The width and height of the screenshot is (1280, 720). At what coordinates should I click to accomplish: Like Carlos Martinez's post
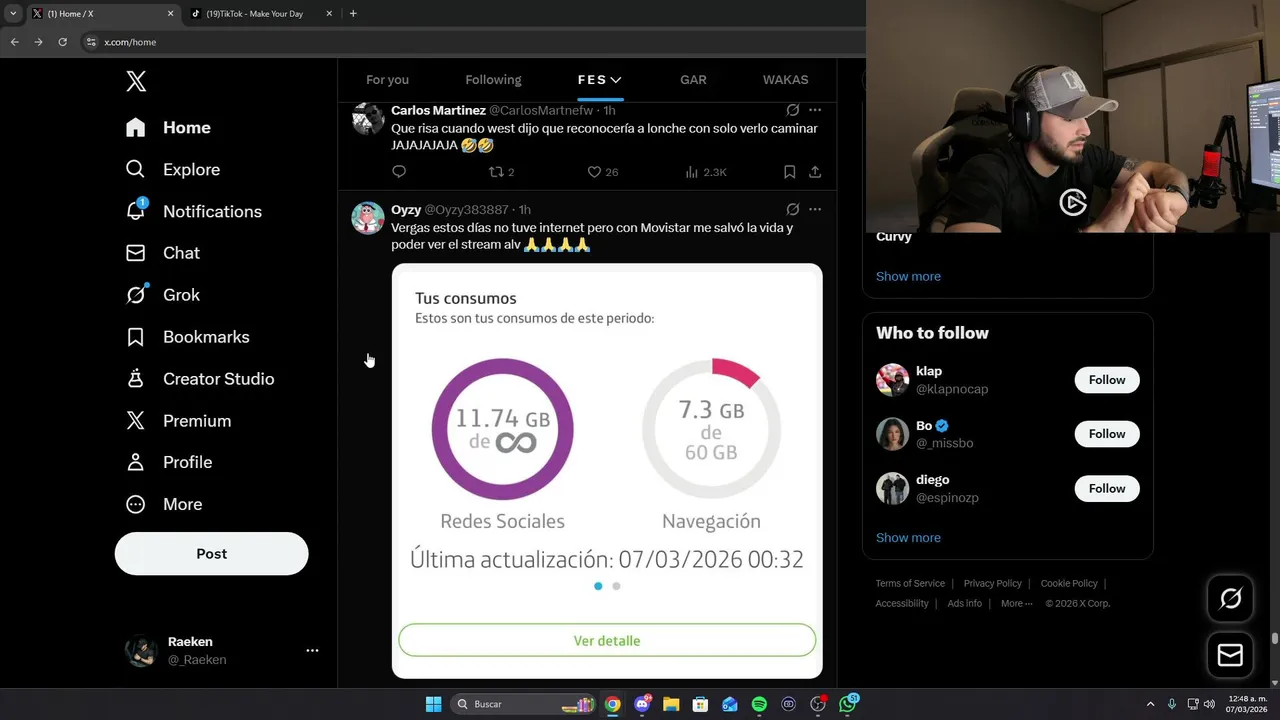[x=602, y=172]
